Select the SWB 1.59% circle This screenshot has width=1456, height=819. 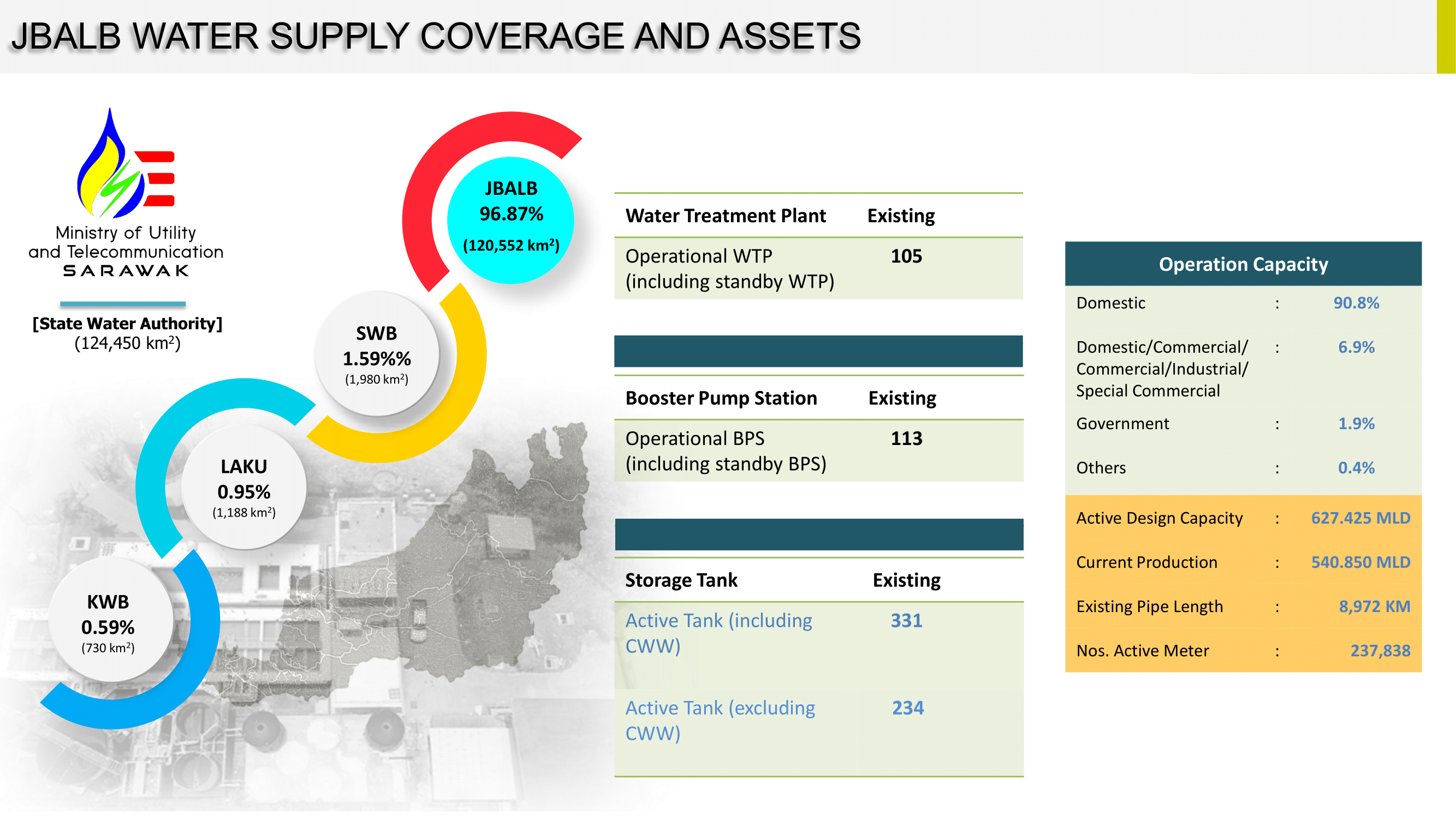377,354
